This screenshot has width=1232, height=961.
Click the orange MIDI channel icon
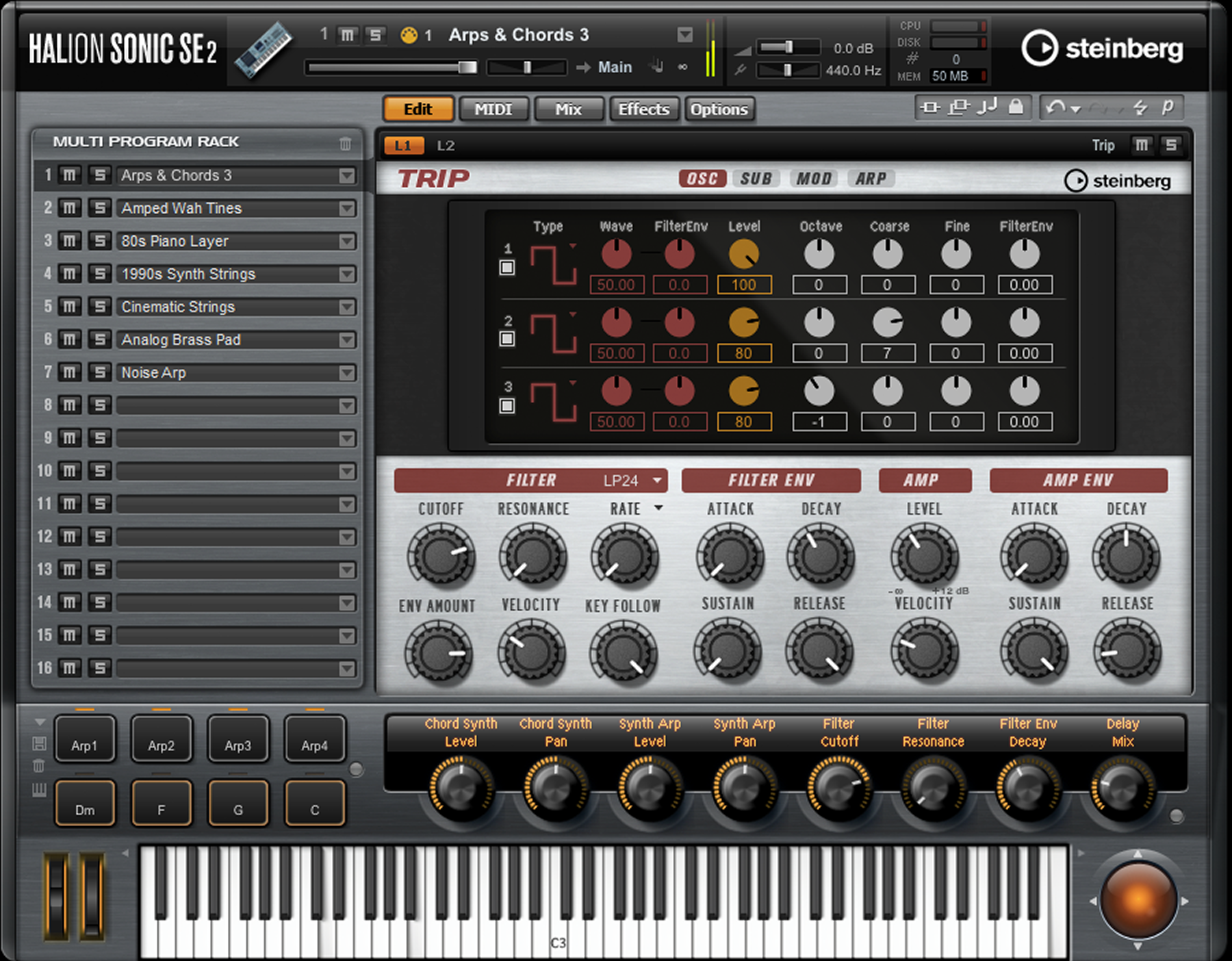click(409, 35)
